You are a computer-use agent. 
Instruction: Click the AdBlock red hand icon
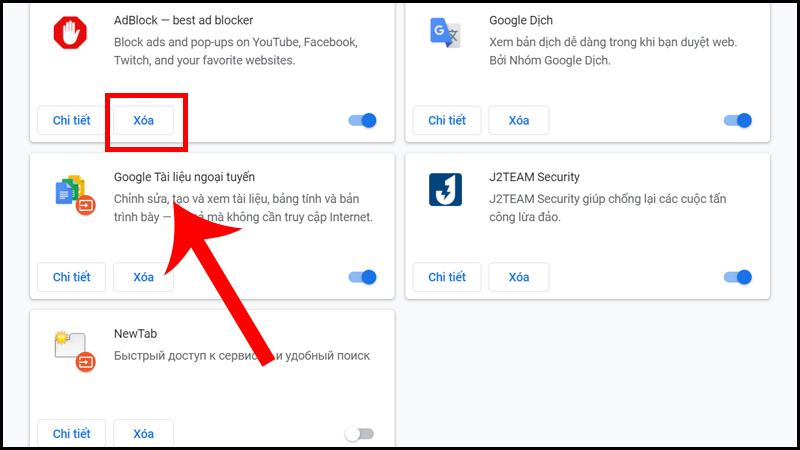[x=70, y=33]
